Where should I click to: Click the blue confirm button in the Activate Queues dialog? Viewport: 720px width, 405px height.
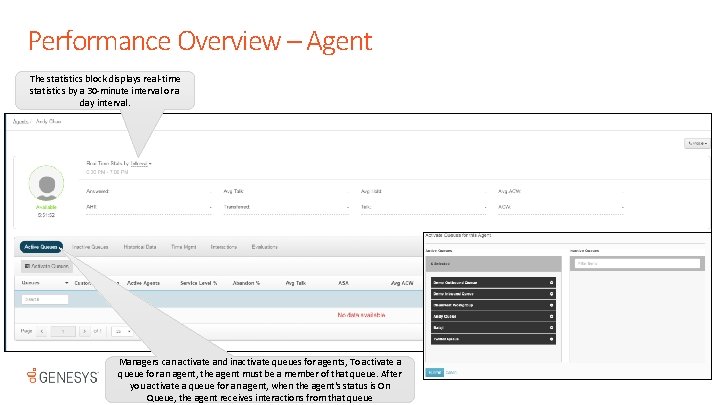[x=434, y=372]
